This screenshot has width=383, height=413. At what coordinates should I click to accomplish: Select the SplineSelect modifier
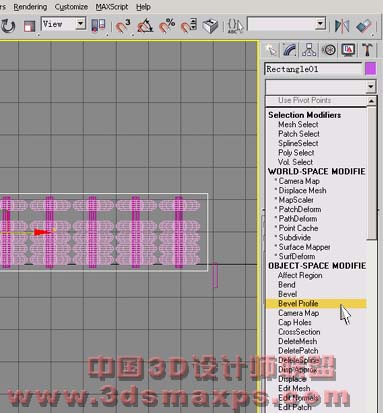tap(298, 143)
